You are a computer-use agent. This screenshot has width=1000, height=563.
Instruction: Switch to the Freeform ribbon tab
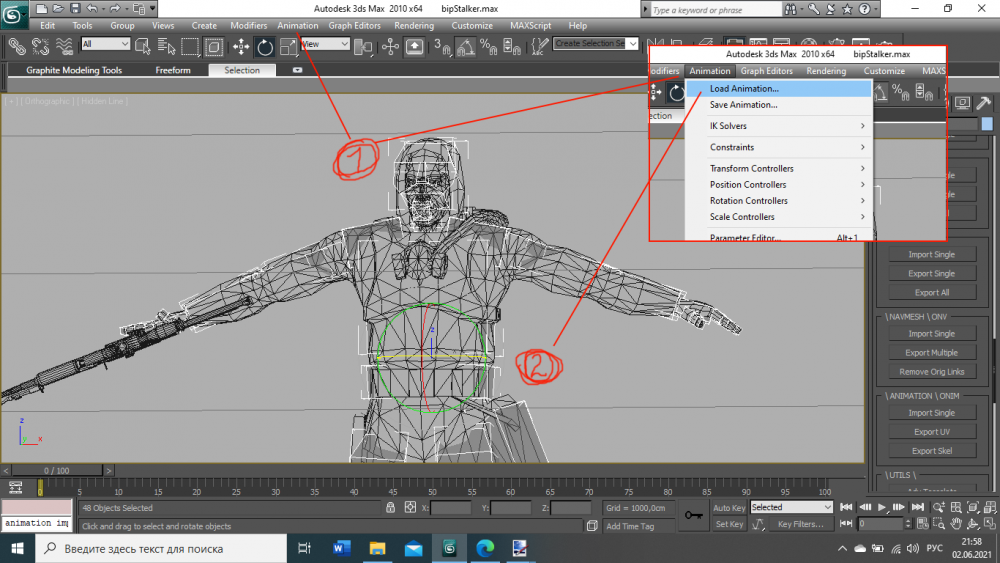(173, 71)
